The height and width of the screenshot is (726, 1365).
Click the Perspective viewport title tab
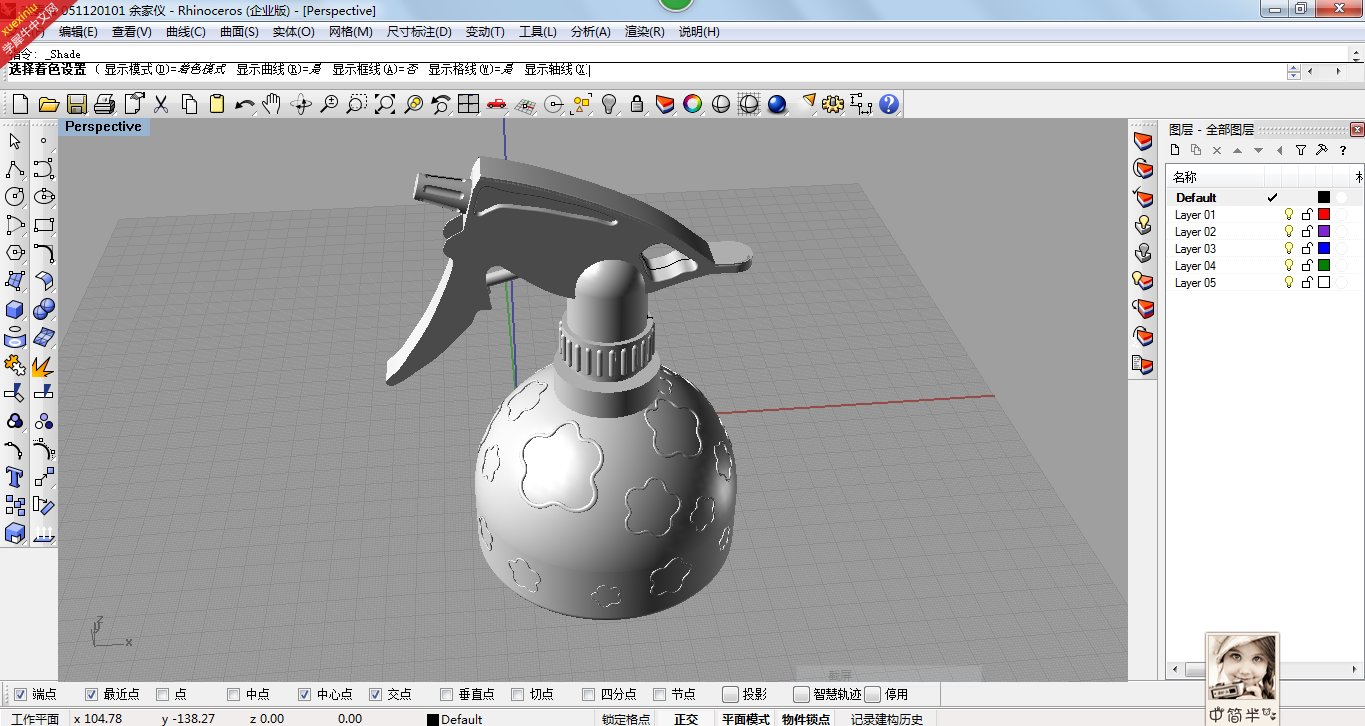[x=103, y=127]
